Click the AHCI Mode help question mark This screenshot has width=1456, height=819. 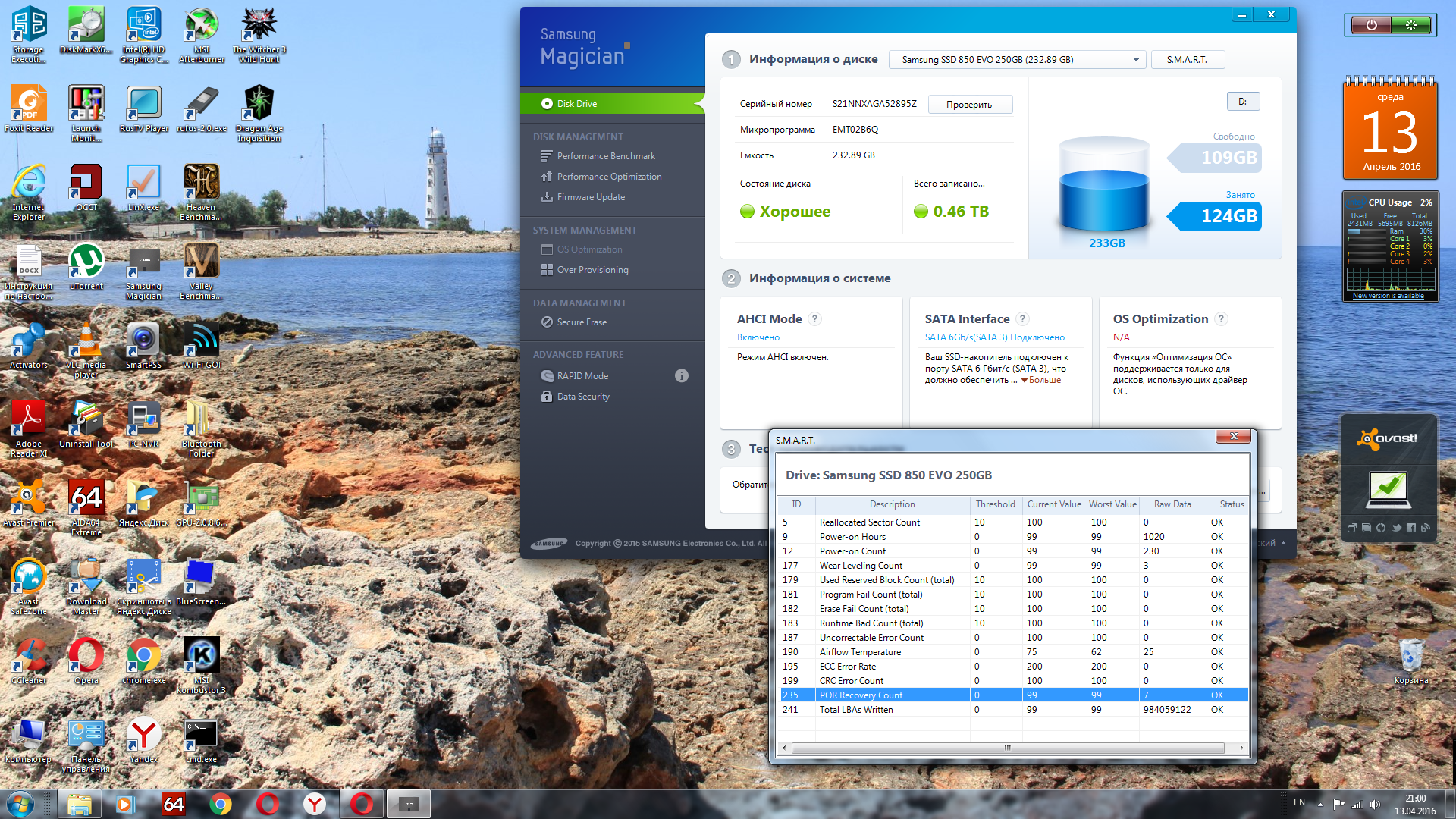point(814,319)
